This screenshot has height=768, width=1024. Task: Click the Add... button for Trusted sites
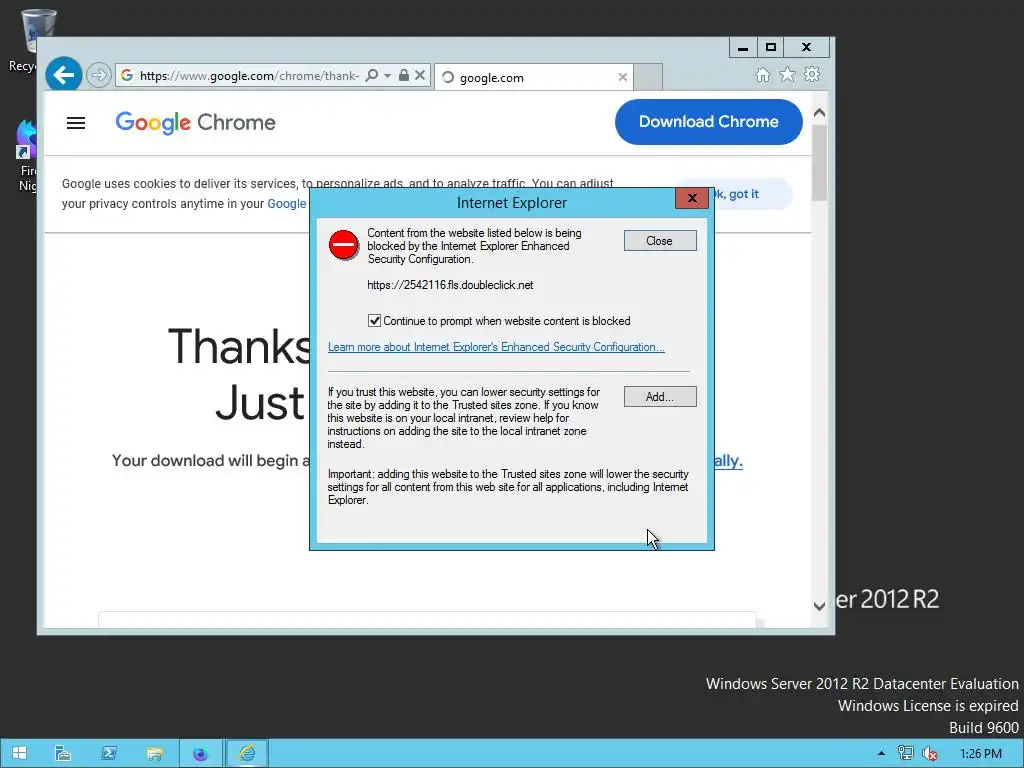(x=660, y=396)
